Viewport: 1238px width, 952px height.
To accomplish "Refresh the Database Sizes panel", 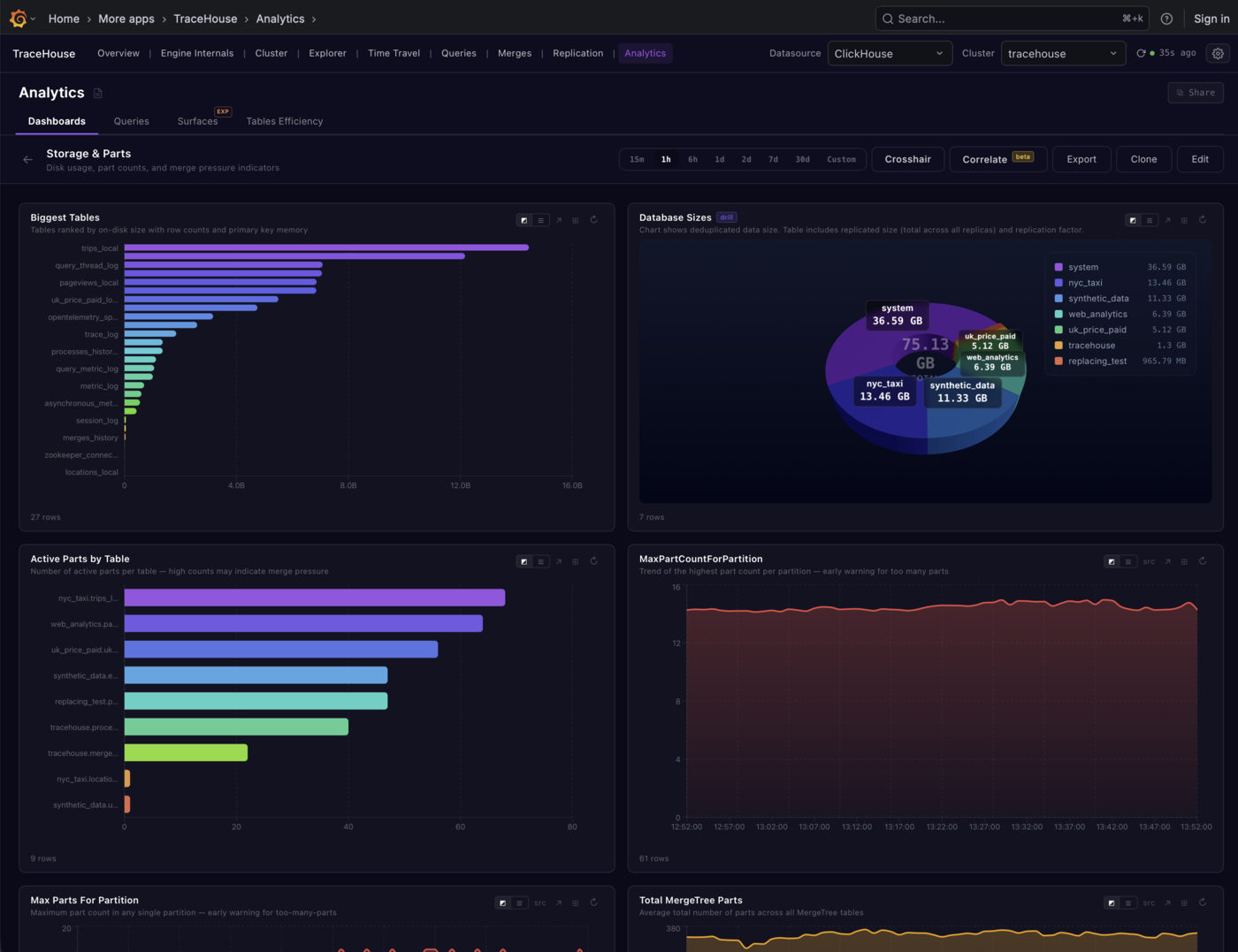I will pyautogui.click(x=1203, y=220).
